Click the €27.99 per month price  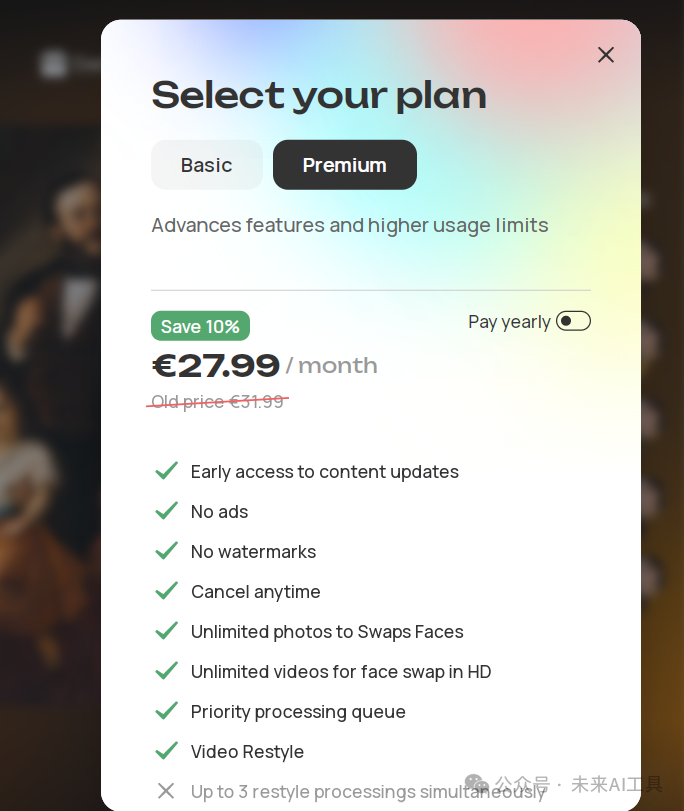coord(216,366)
